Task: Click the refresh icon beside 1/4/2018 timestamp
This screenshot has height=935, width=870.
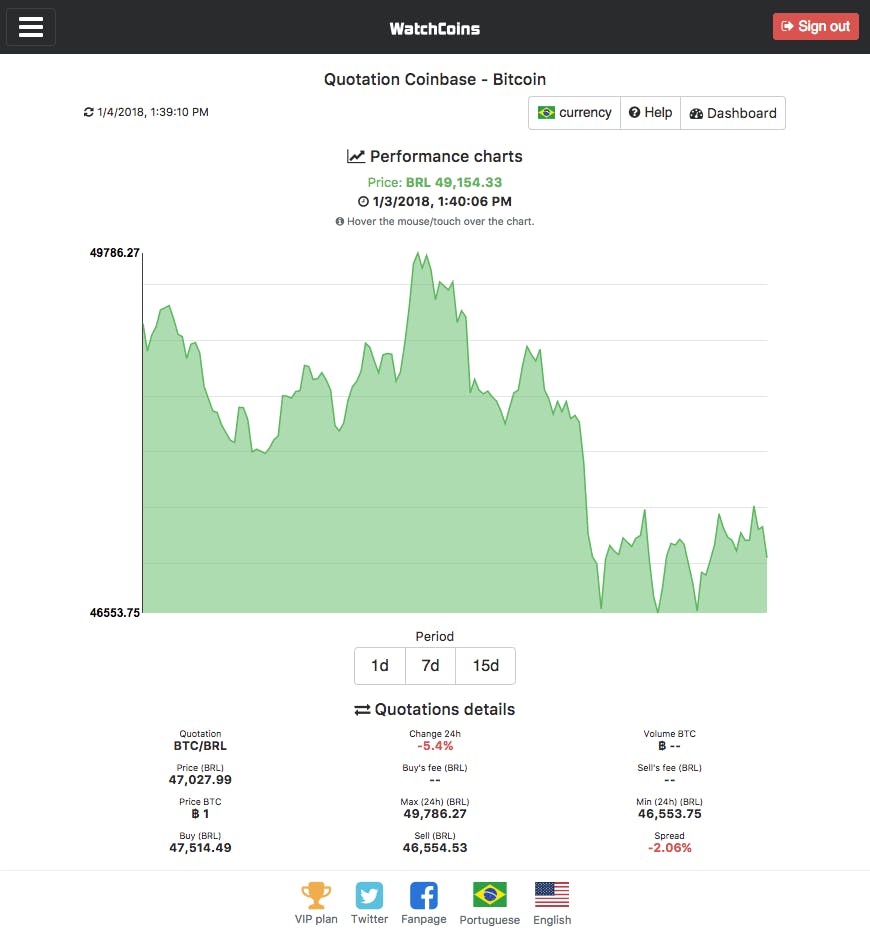Action: tap(88, 112)
